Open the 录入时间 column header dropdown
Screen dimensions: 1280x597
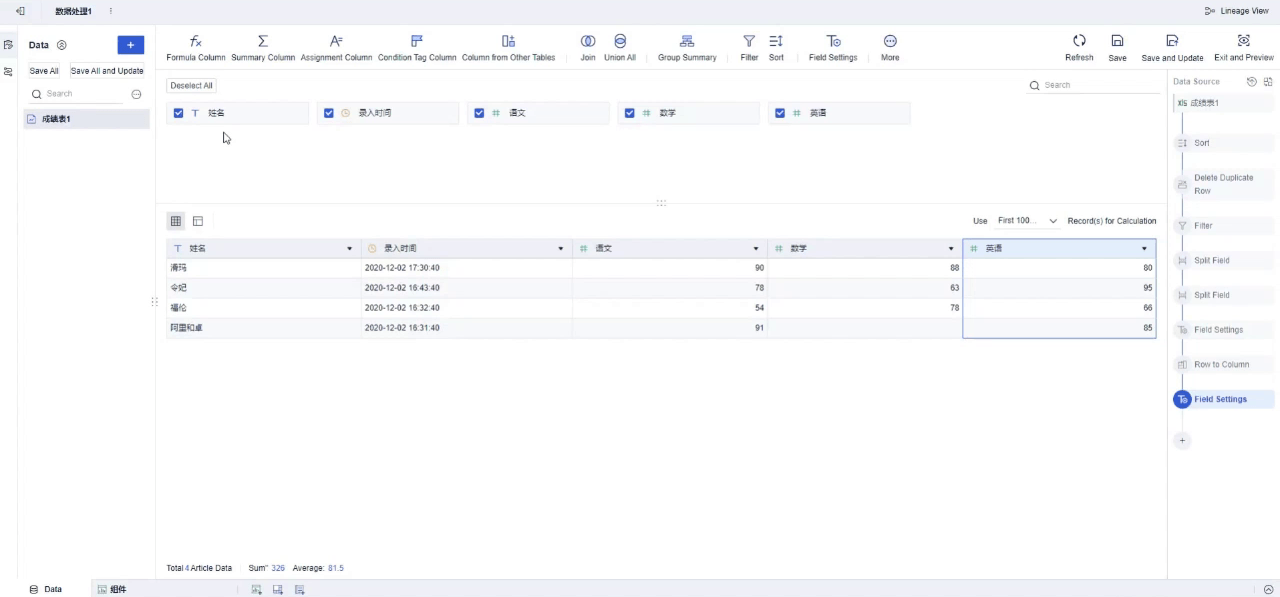pos(560,248)
